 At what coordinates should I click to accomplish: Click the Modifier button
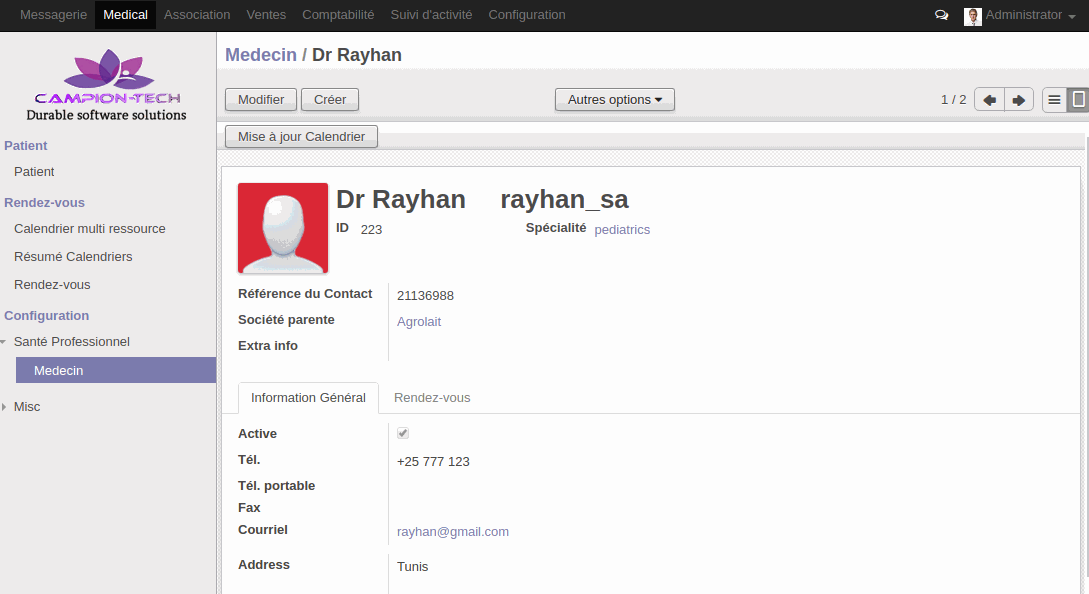click(x=261, y=99)
